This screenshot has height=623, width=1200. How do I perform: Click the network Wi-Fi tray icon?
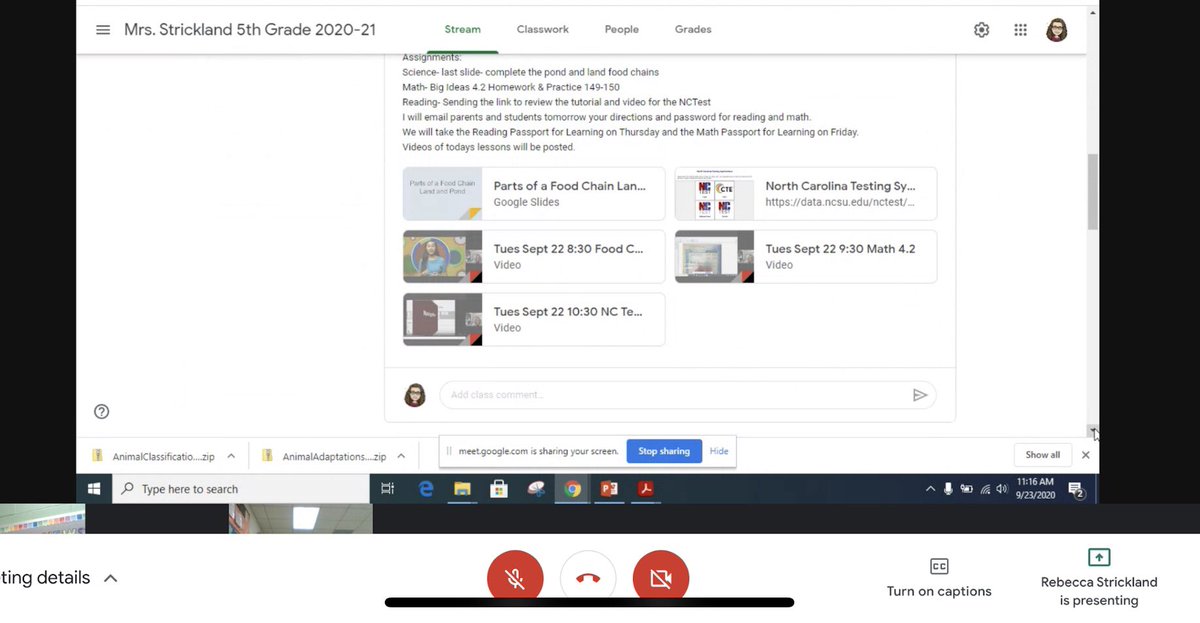985,489
